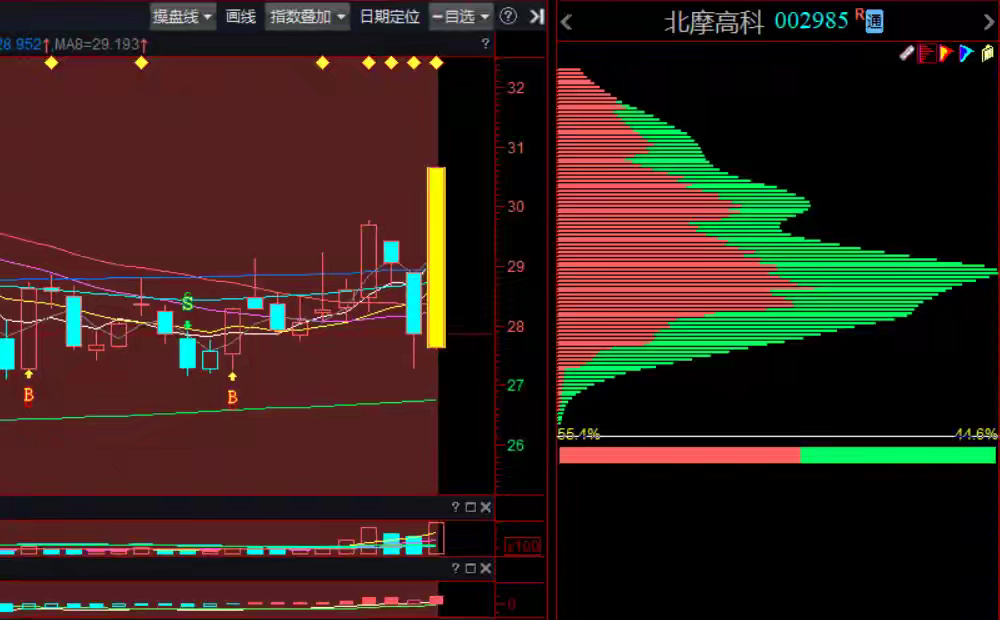This screenshot has height=620, width=1000.
Task: Click help icon on the volume sub-panel
Action: tap(455, 507)
